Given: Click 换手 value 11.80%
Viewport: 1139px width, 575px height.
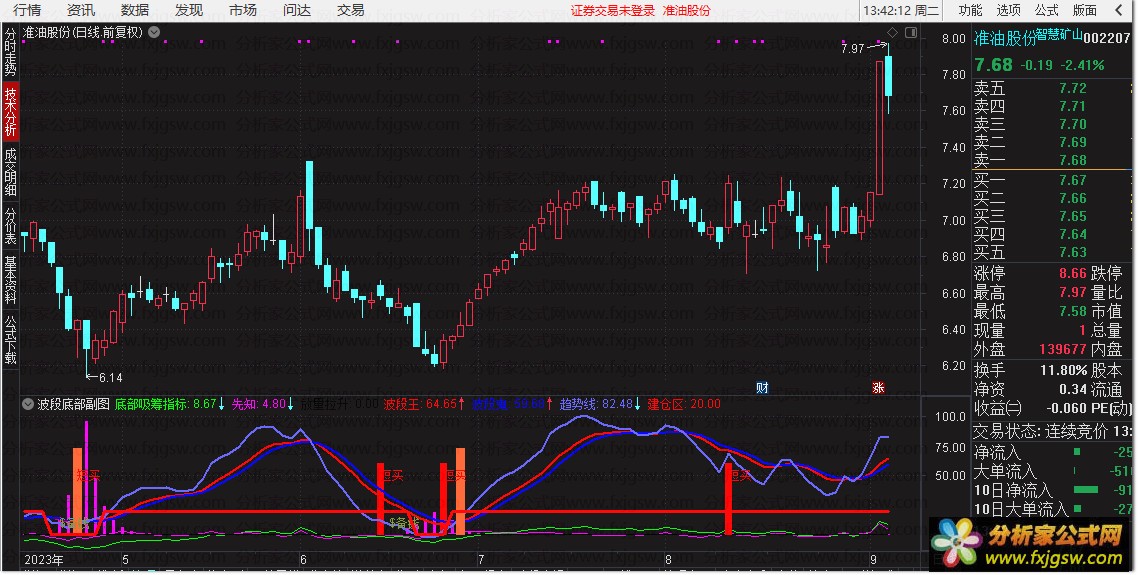Looking at the screenshot, I should coord(1063,370).
